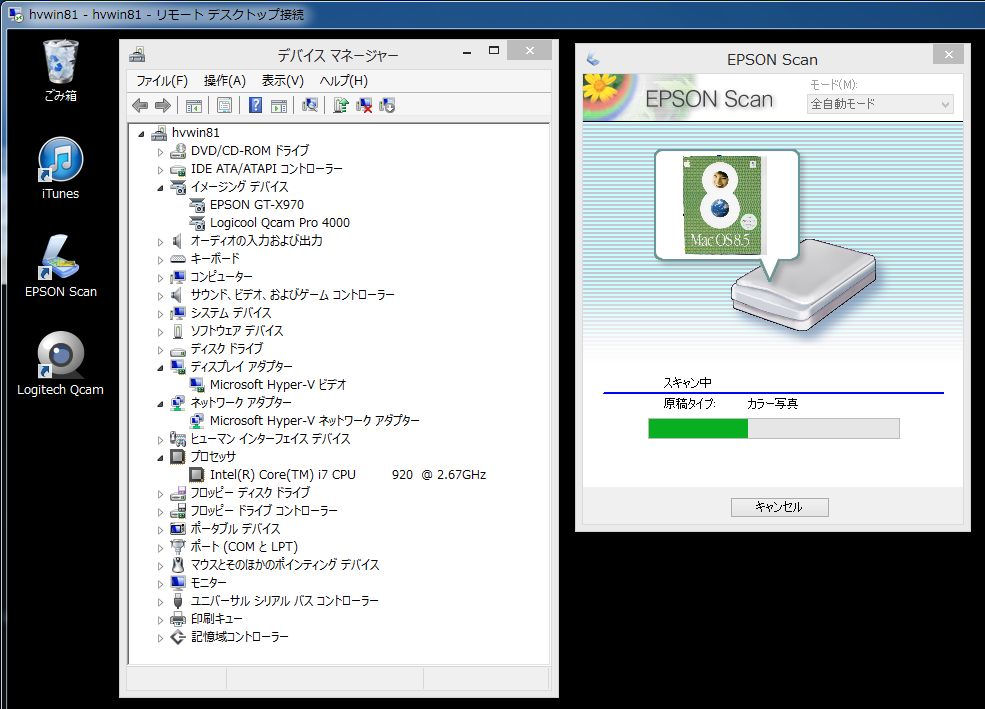Select フロッピー ドライブ コントローラー row
Viewport: 985px width, 709px height.
pyautogui.click(x=264, y=511)
